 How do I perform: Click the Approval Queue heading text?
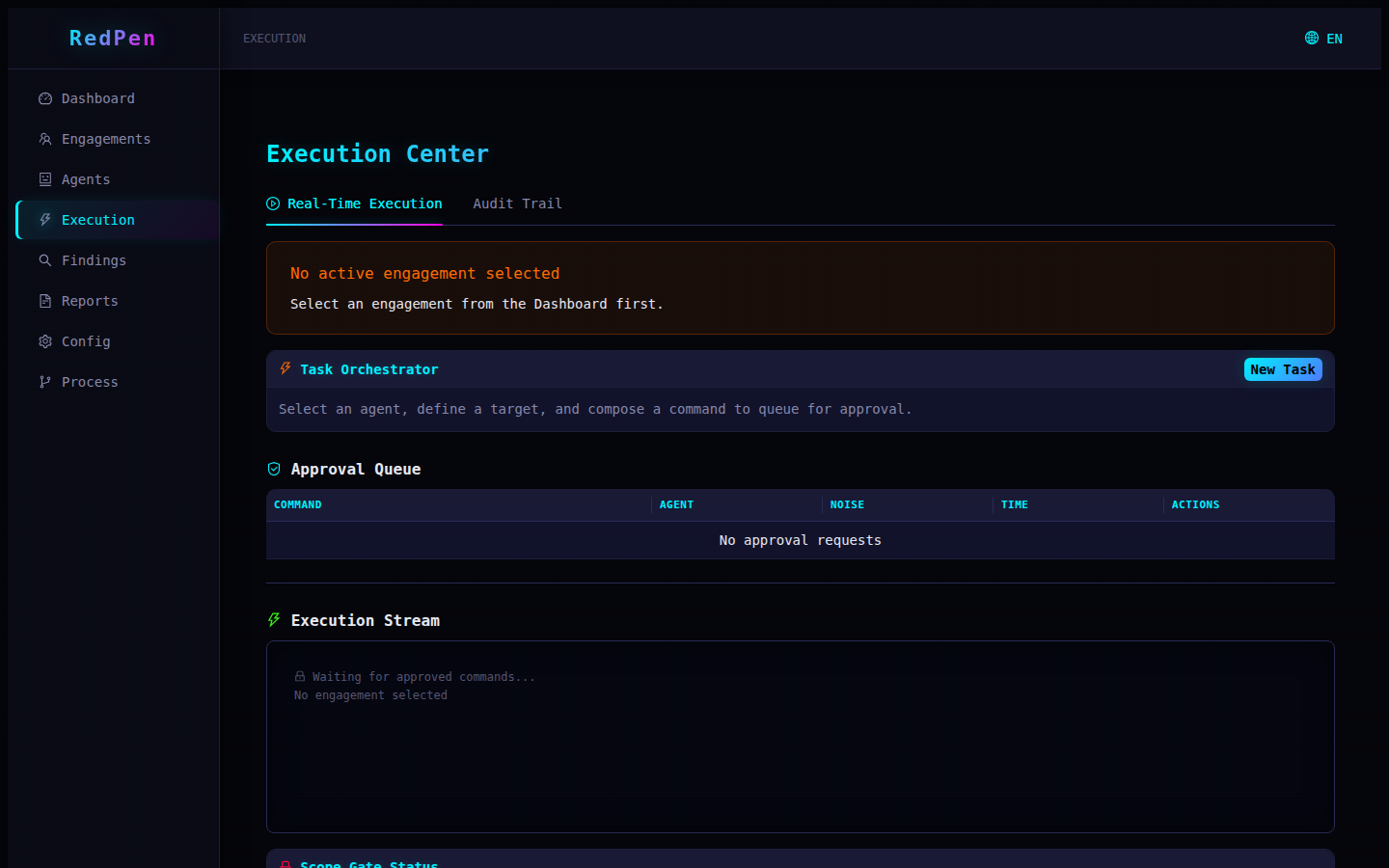tap(356, 469)
